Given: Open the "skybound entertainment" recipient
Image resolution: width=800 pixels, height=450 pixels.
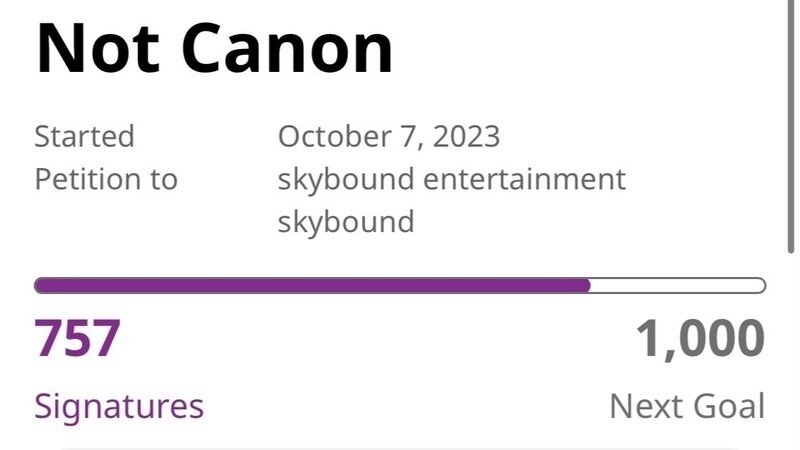Looking at the screenshot, I should coord(452,179).
